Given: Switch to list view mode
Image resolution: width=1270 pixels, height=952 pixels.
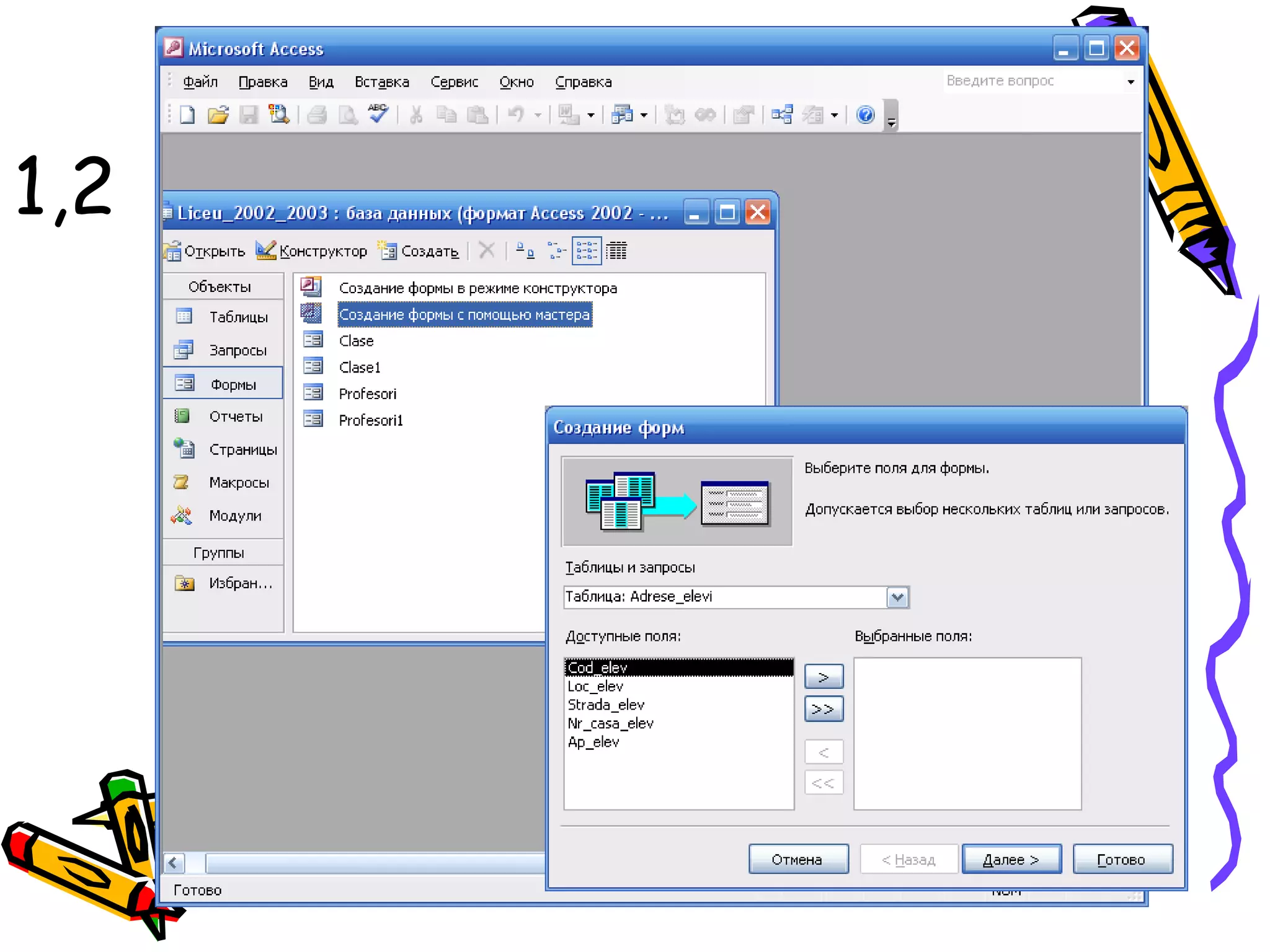Looking at the screenshot, I should tap(586, 251).
